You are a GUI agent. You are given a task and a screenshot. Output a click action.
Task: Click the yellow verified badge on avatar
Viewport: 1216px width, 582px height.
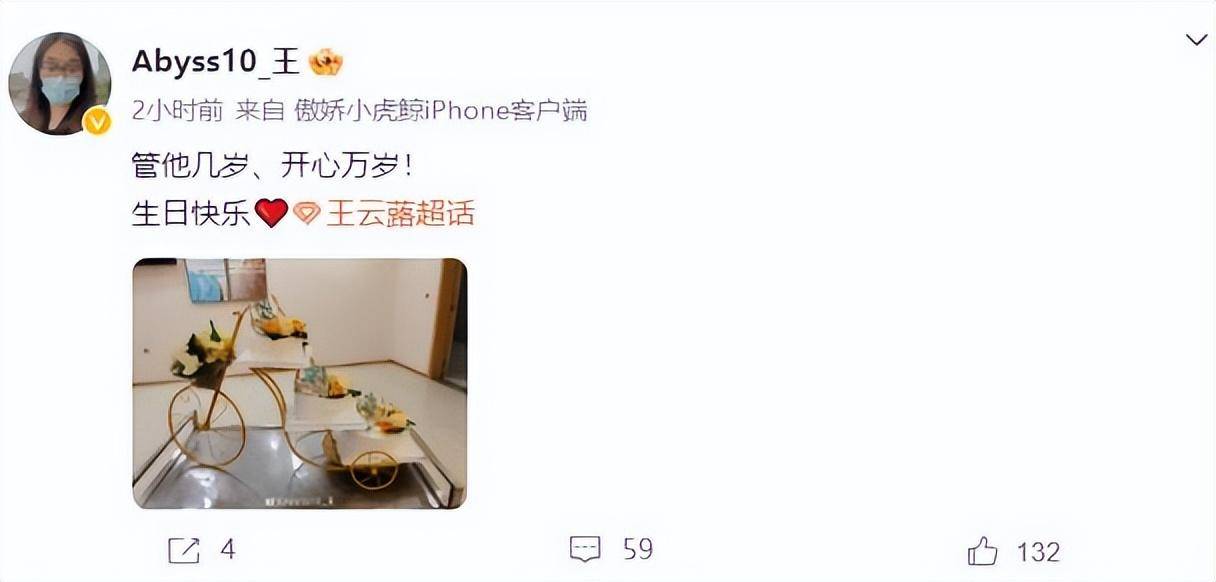[x=98, y=122]
